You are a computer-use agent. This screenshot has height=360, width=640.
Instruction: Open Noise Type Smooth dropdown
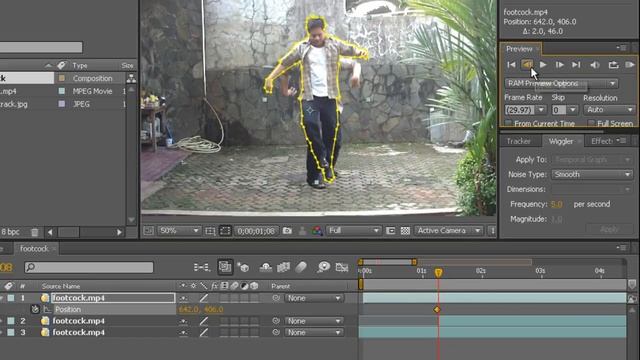click(x=592, y=174)
